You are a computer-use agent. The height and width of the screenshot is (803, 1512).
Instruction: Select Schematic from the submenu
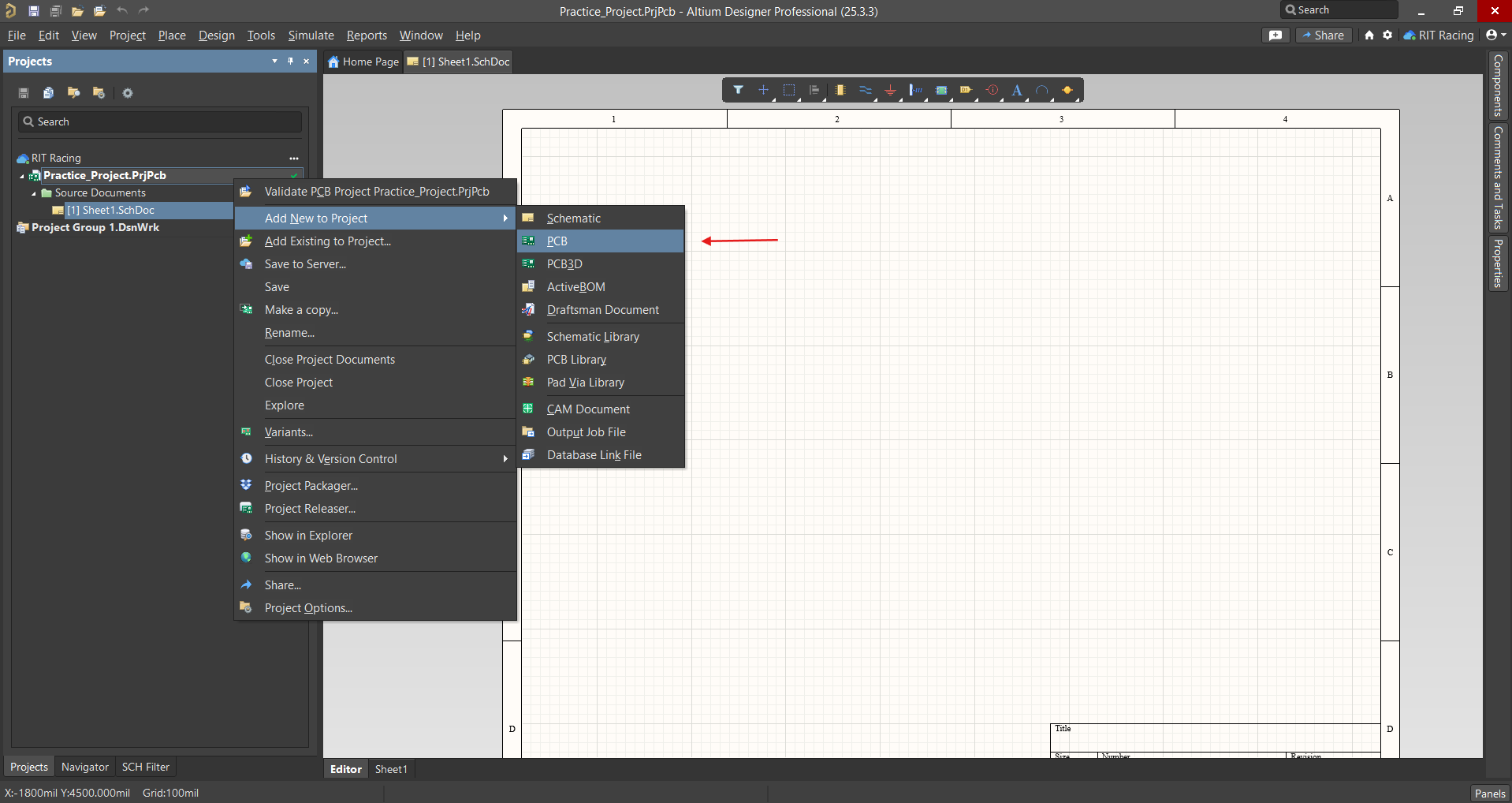click(x=601, y=218)
